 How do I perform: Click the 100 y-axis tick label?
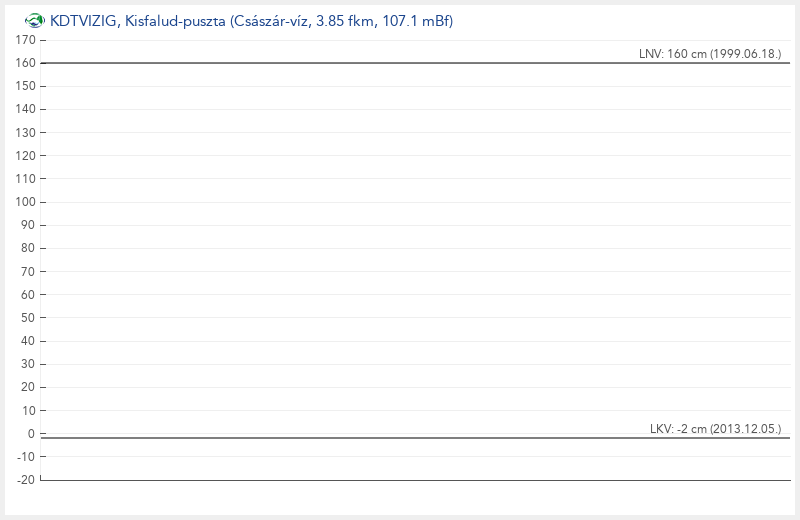click(x=26, y=202)
